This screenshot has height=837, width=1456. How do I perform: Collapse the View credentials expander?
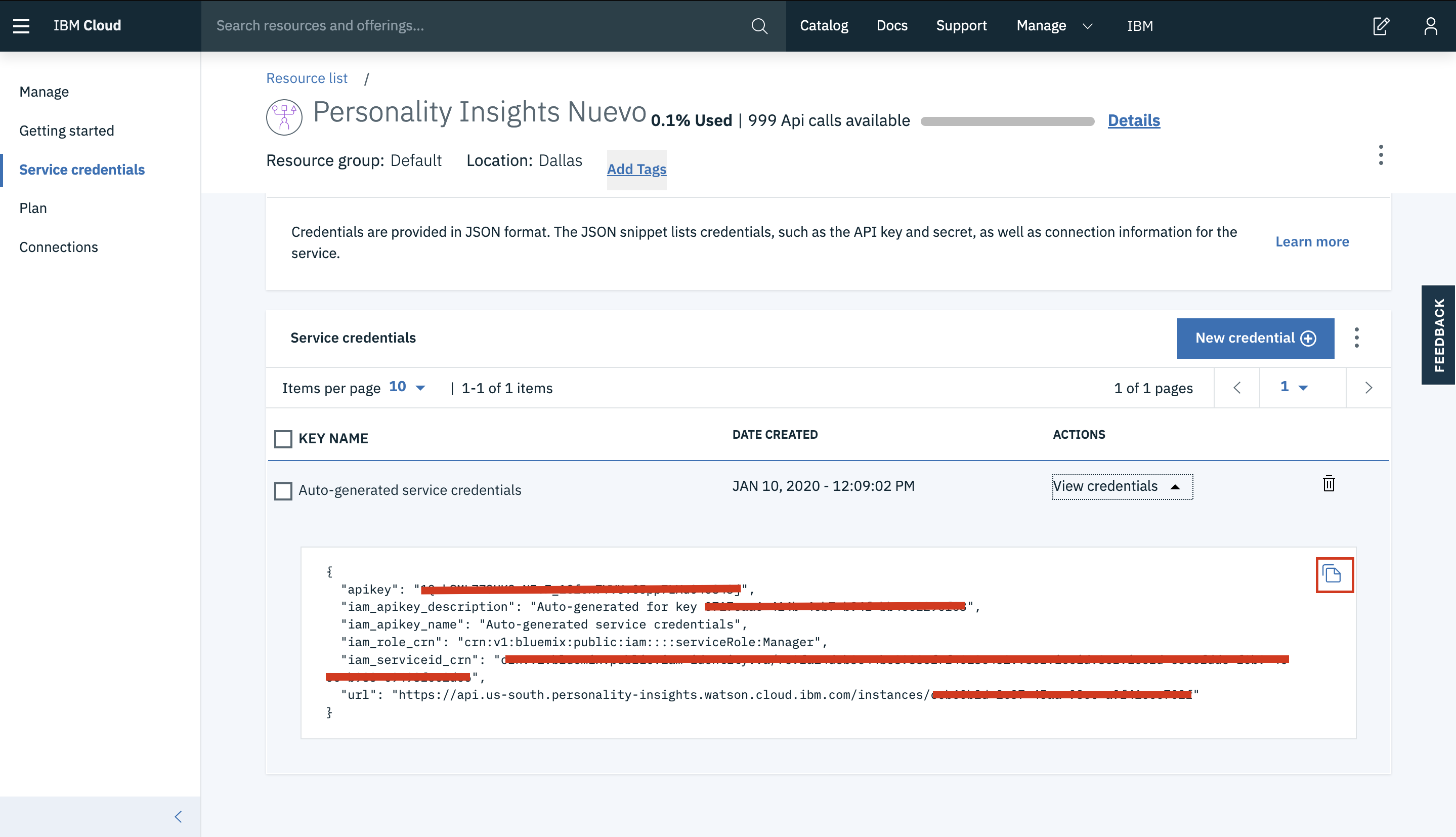(1122, 486)
